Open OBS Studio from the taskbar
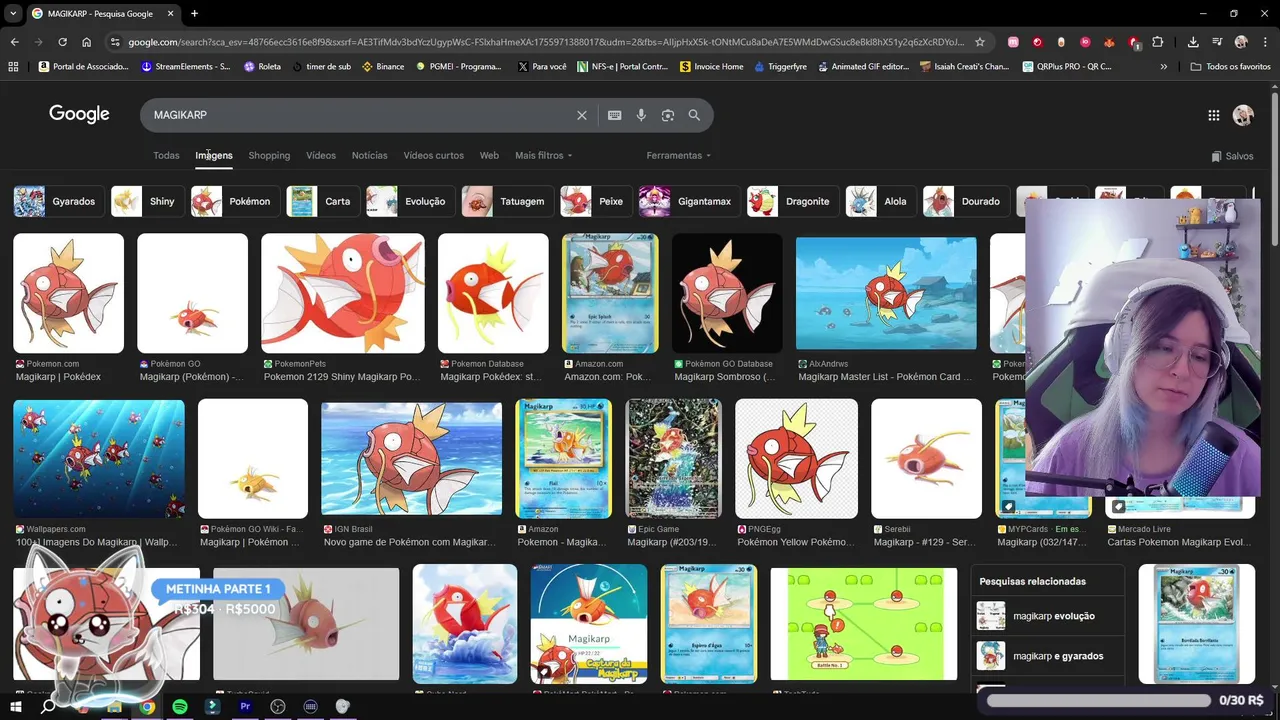Screen dimensions: 1280x720 coord(278,706)
